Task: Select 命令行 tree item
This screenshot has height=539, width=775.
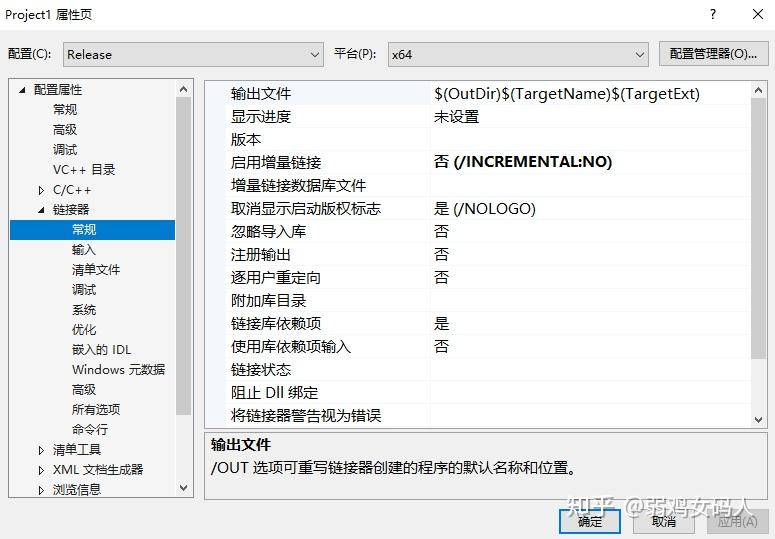Action: [89, 430]
